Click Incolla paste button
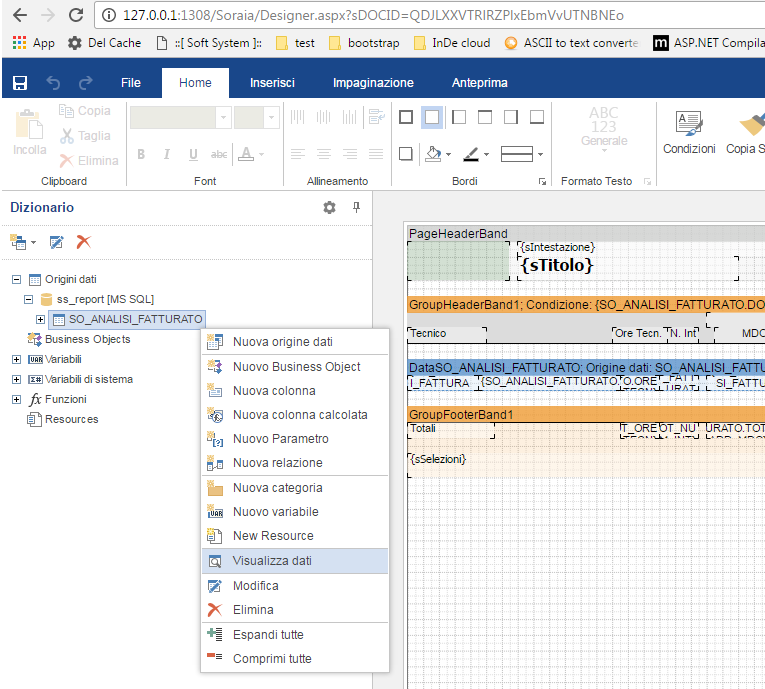Viewport: 765px width, 689px height. (x=29, y=132)
